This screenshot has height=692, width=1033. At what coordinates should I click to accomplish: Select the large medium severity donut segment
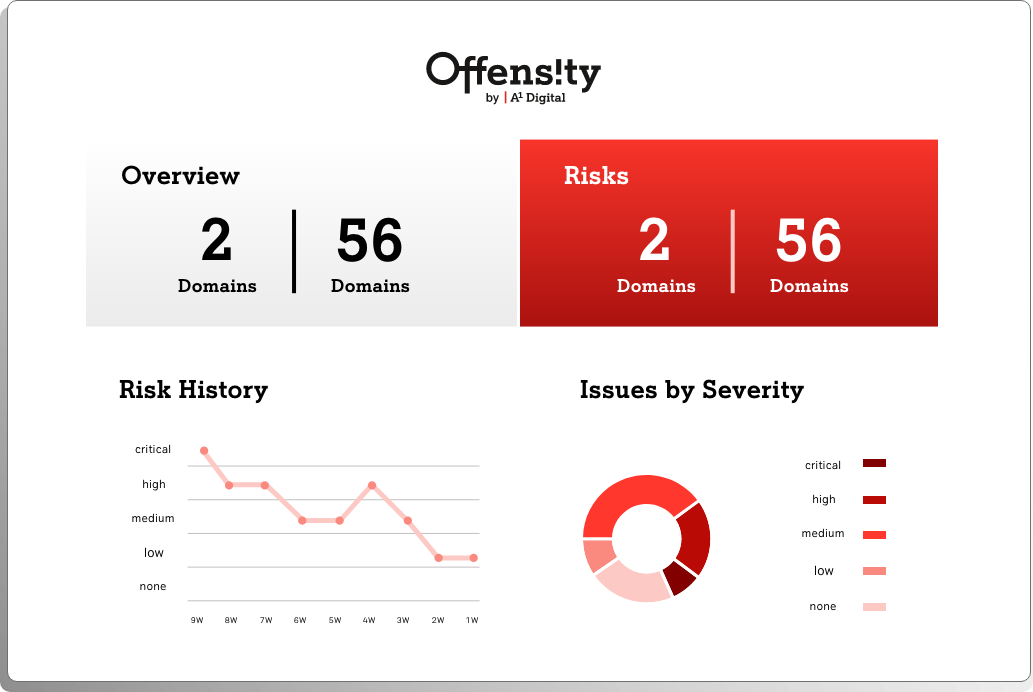point(626,504)
